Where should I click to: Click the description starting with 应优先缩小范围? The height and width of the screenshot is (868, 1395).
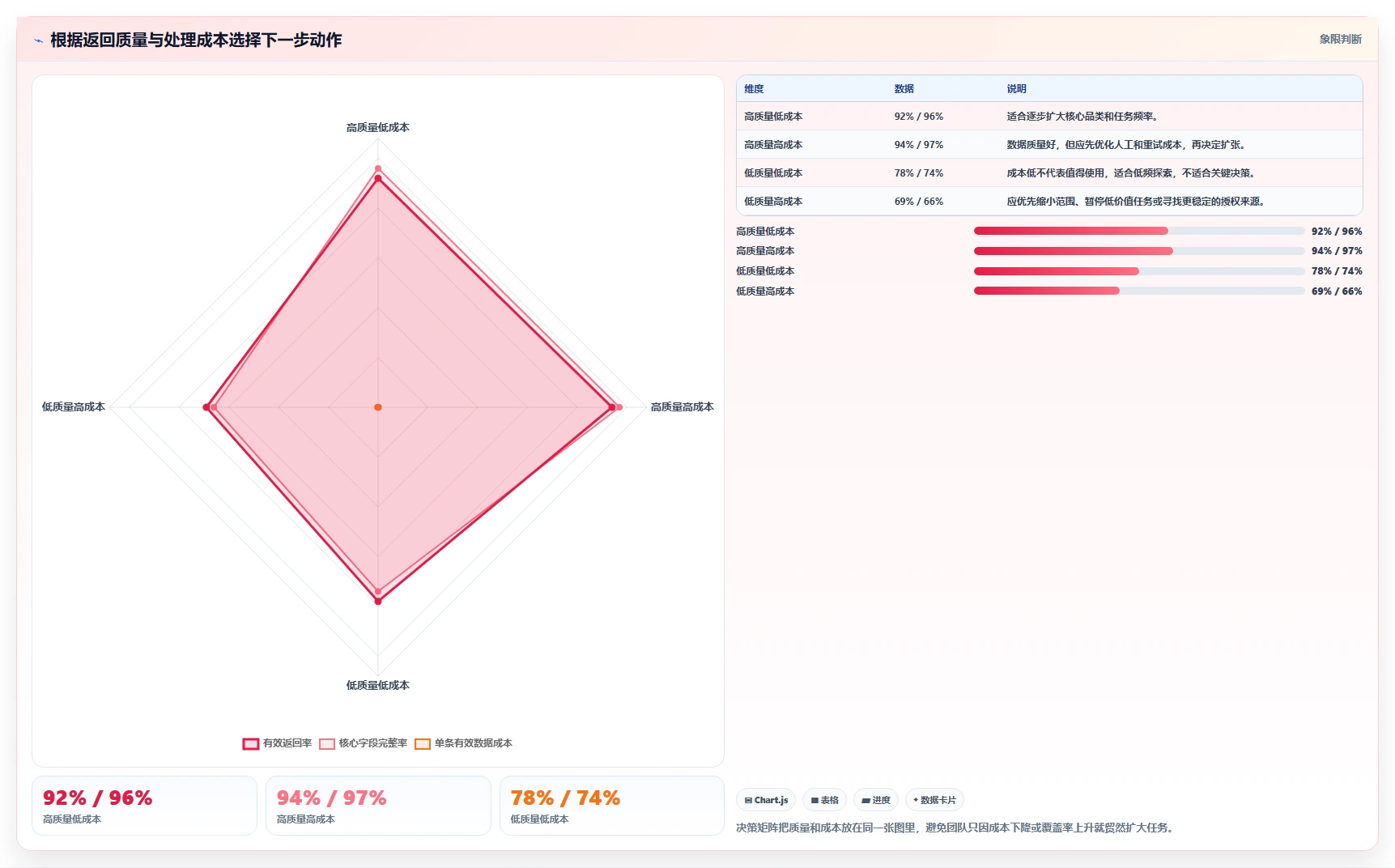pyautogui.click(x=1138, y=202)
